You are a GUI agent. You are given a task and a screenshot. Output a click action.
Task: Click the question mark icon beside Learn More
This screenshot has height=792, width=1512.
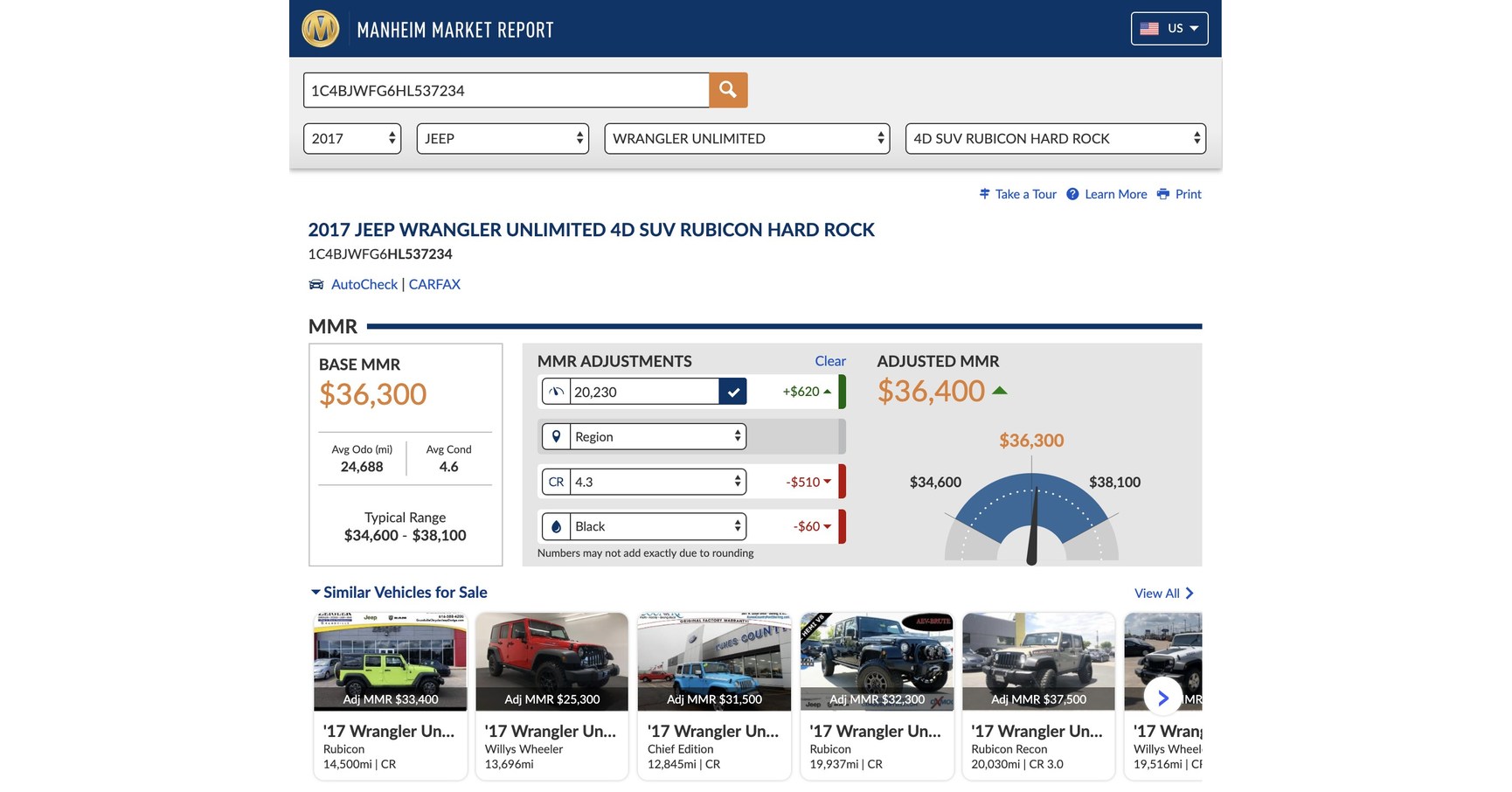[x=1072, y=193]
